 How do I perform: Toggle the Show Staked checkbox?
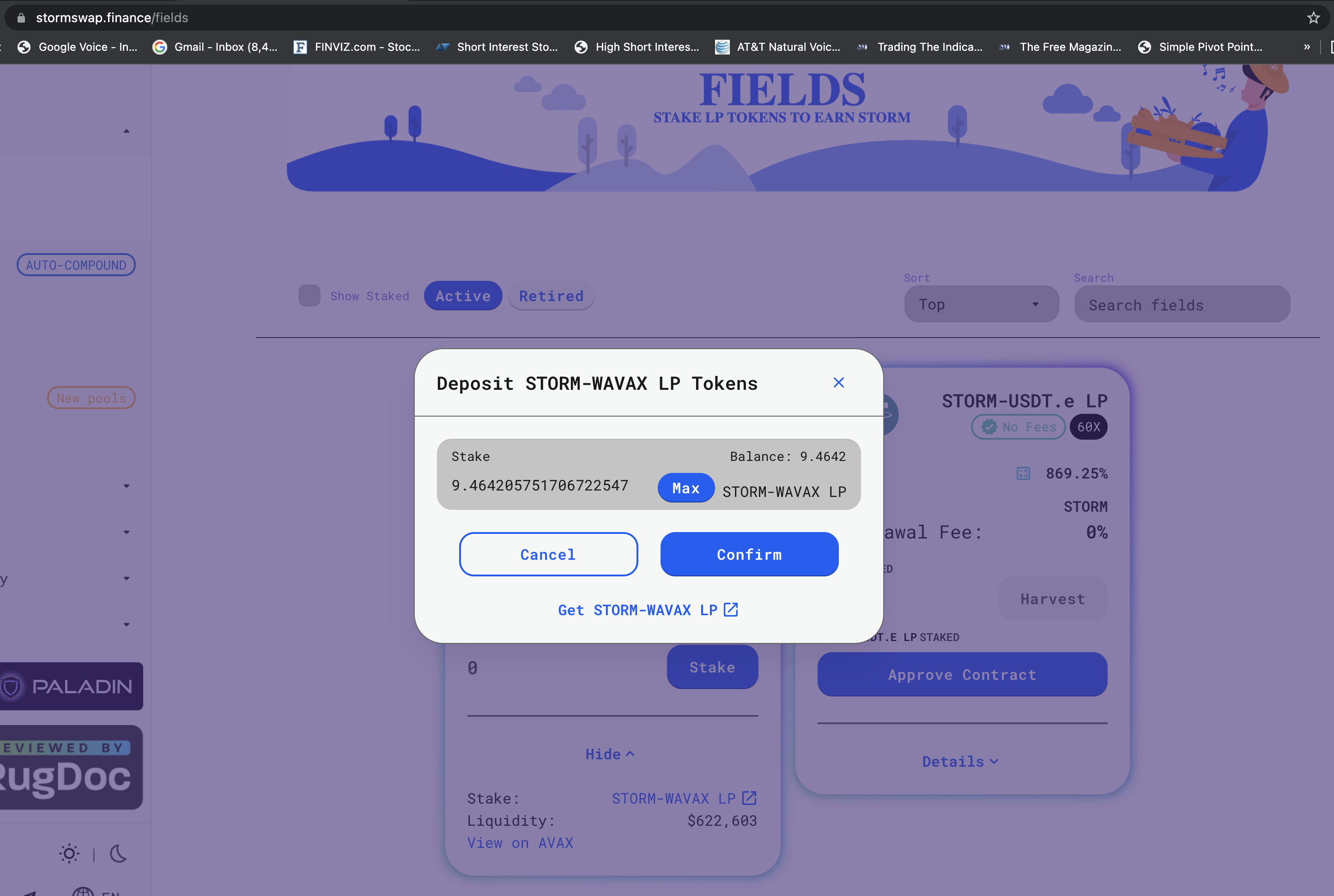[x=309, y=296]
